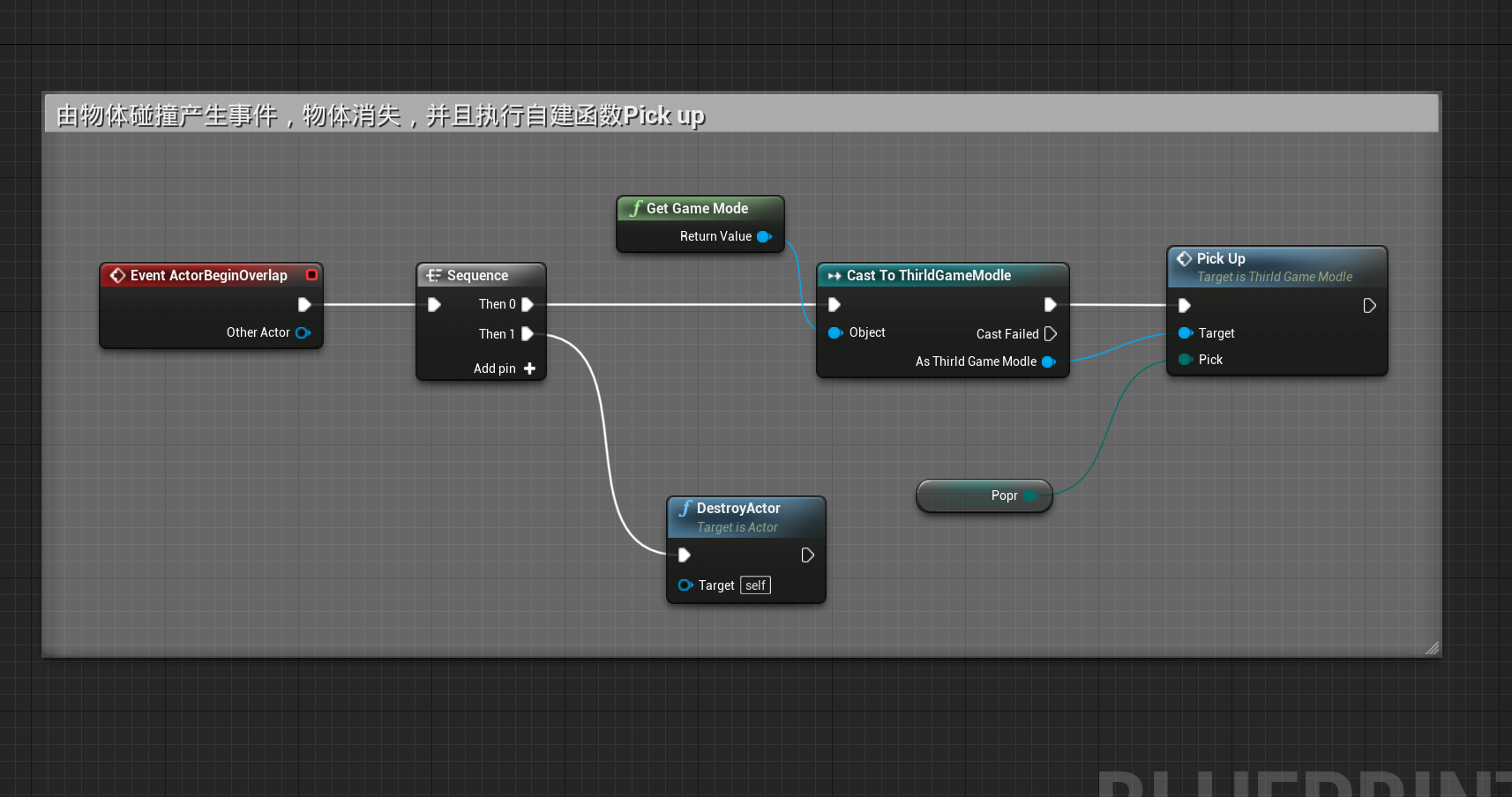
Task: Select the Sequence node header
Action: [x=481, y=275]
